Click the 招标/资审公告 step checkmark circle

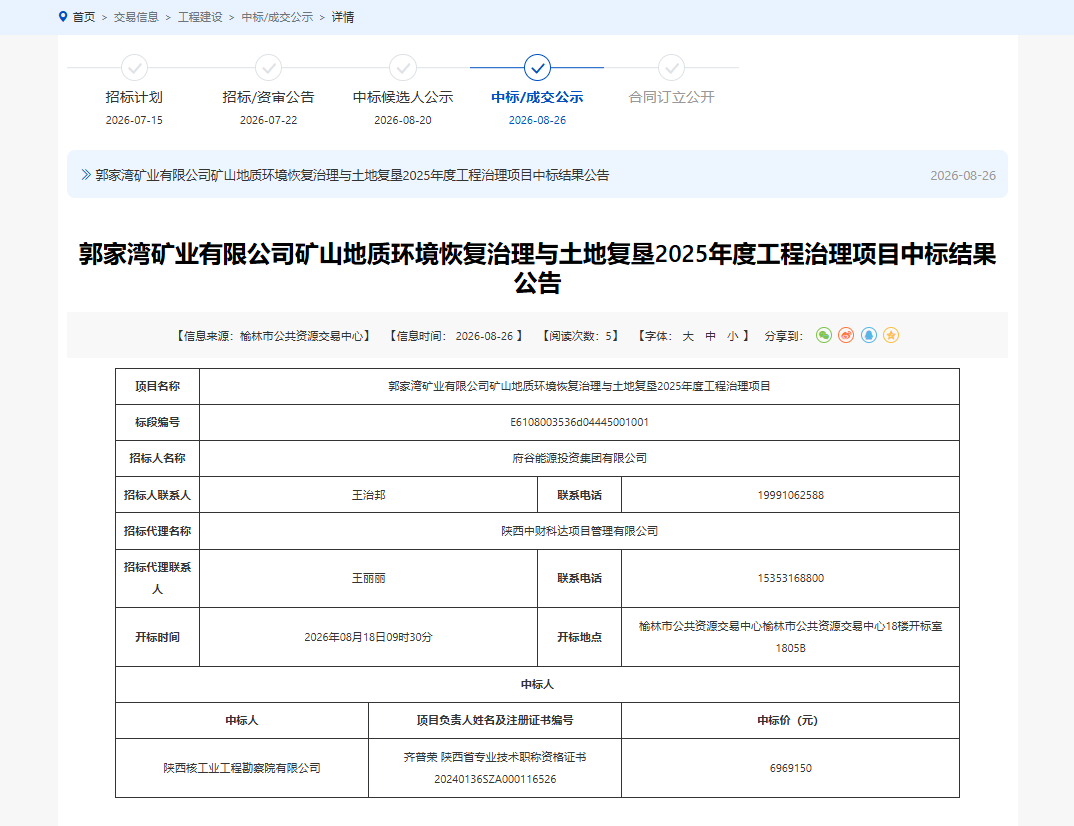[x=268, y=68]
